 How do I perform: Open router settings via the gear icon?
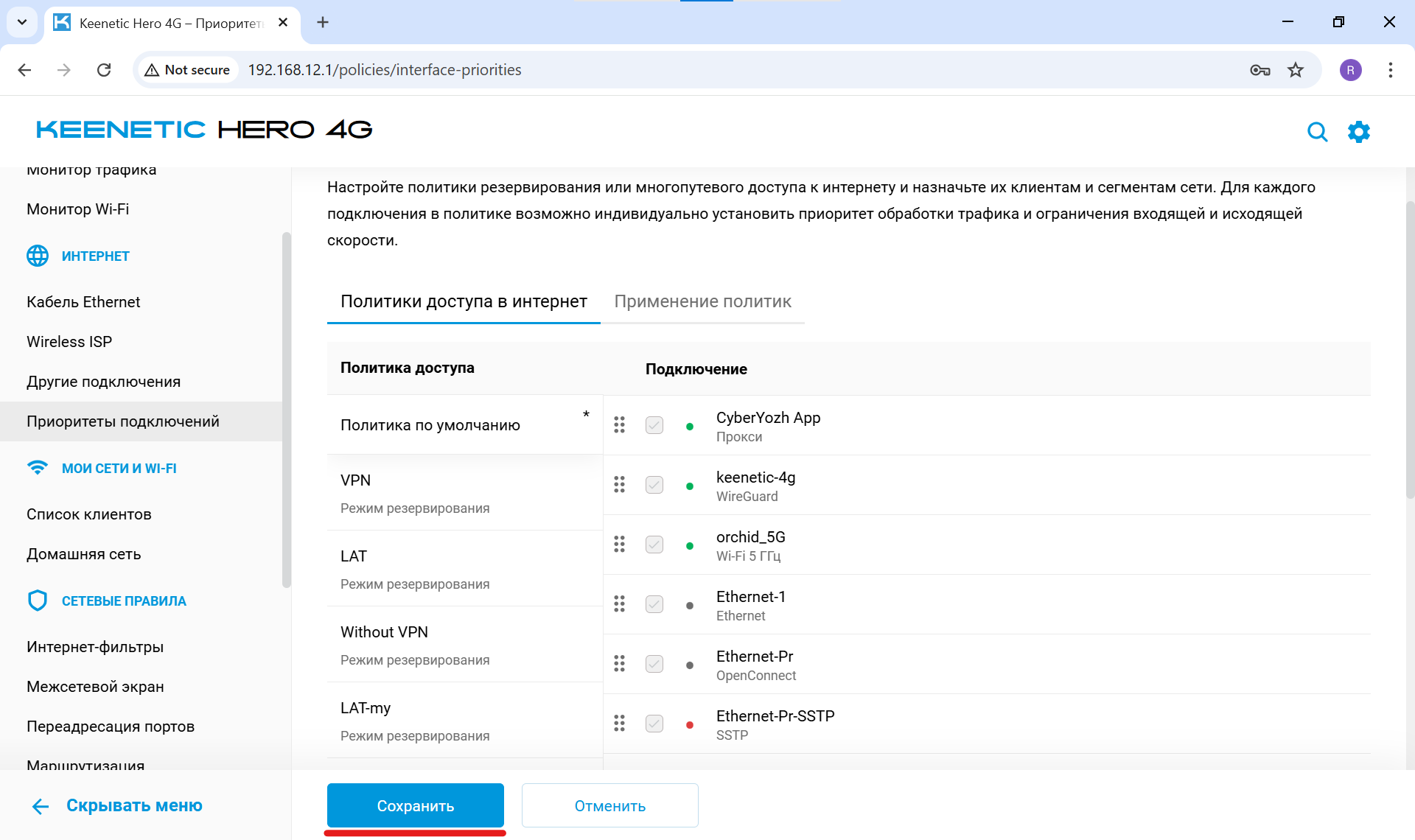pyautogui.click(x=1360, y=131)
